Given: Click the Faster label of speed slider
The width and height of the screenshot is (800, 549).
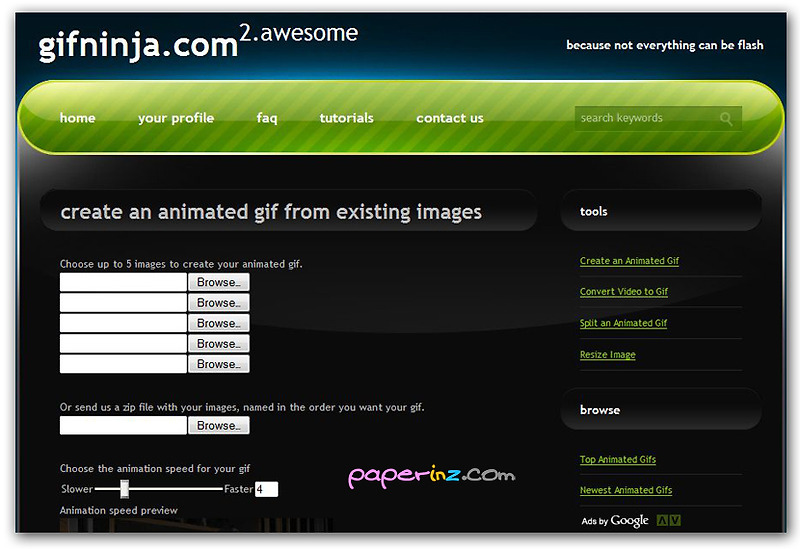Looking at the screenshot, I should tap(238, 489).
